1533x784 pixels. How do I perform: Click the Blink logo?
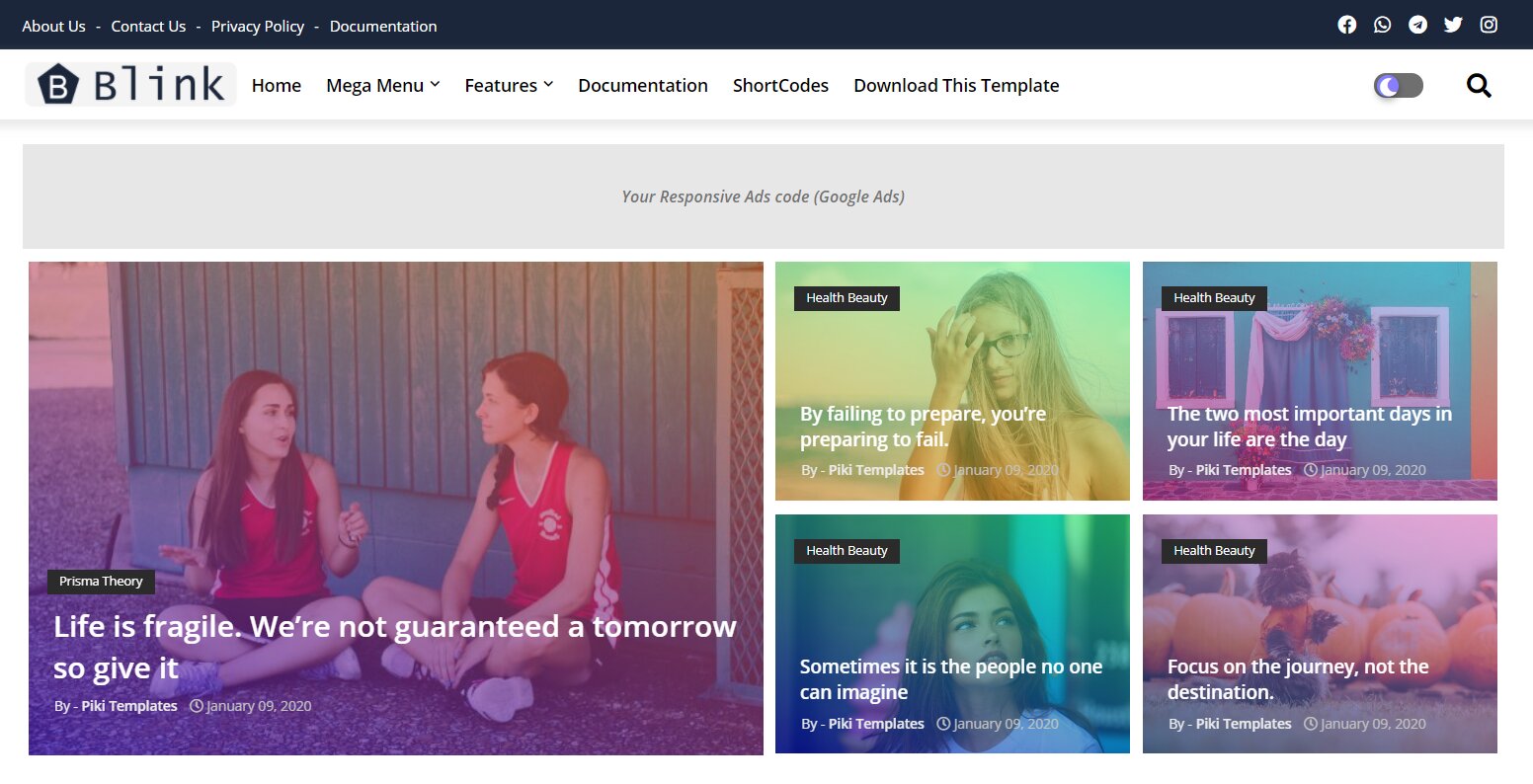pyautogui.click(x=130, y=84)
